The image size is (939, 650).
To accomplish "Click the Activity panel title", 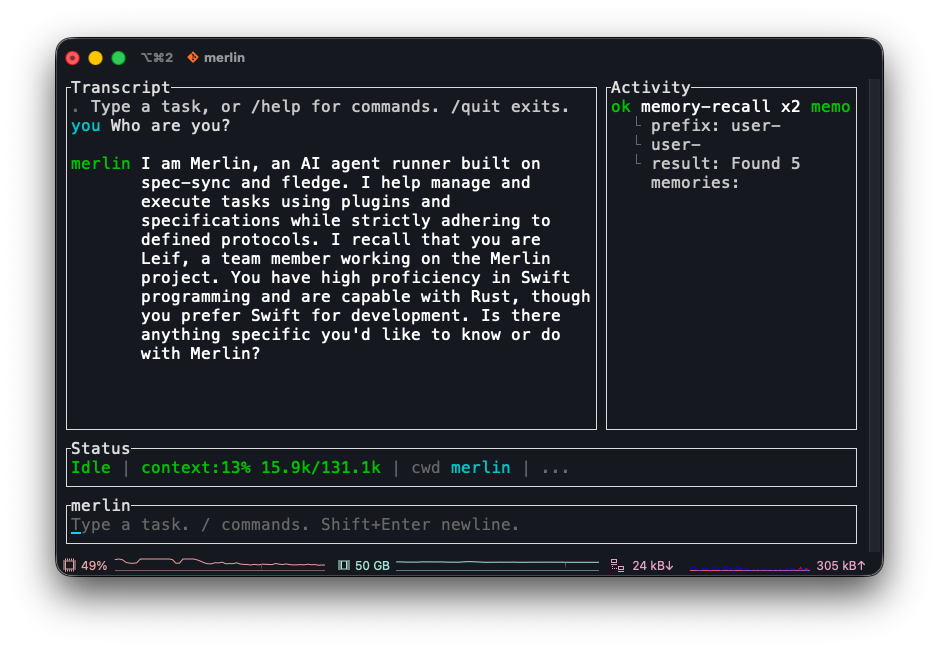I will pos(650,87).
